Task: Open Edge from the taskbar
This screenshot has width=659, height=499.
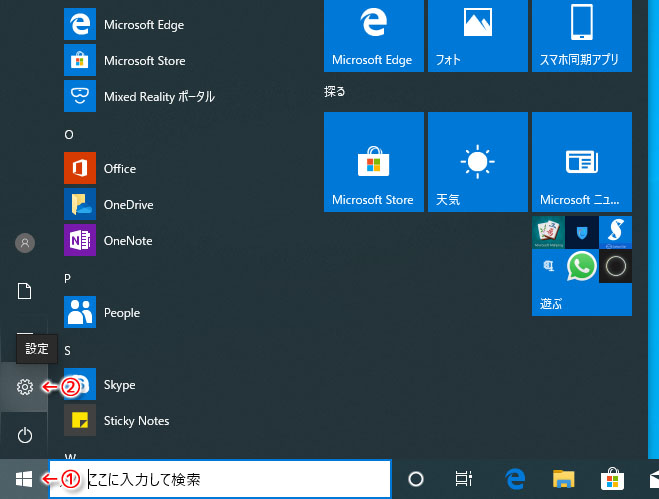Action: click(515, 479)
